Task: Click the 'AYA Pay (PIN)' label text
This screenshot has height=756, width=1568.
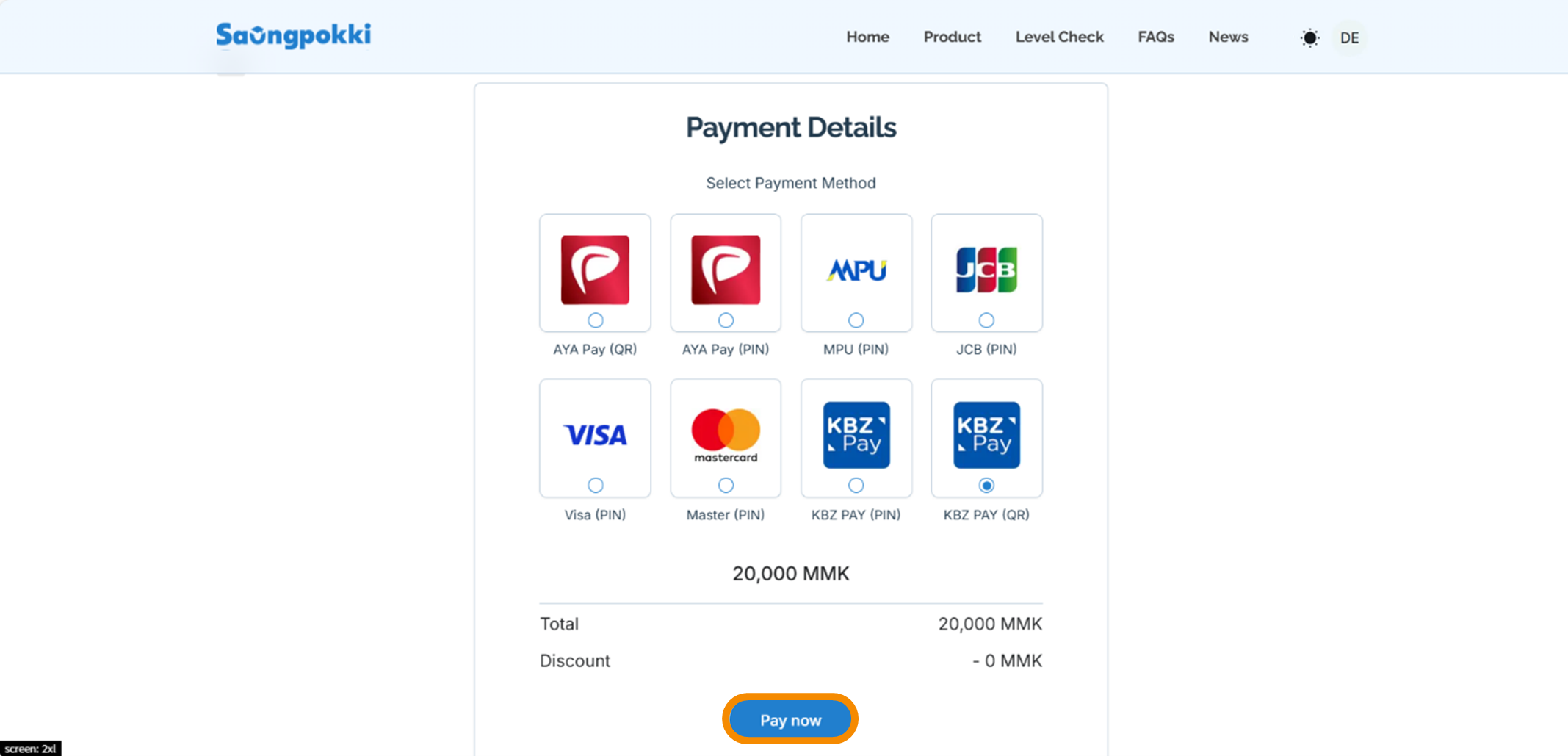Action: pos(726,350)
